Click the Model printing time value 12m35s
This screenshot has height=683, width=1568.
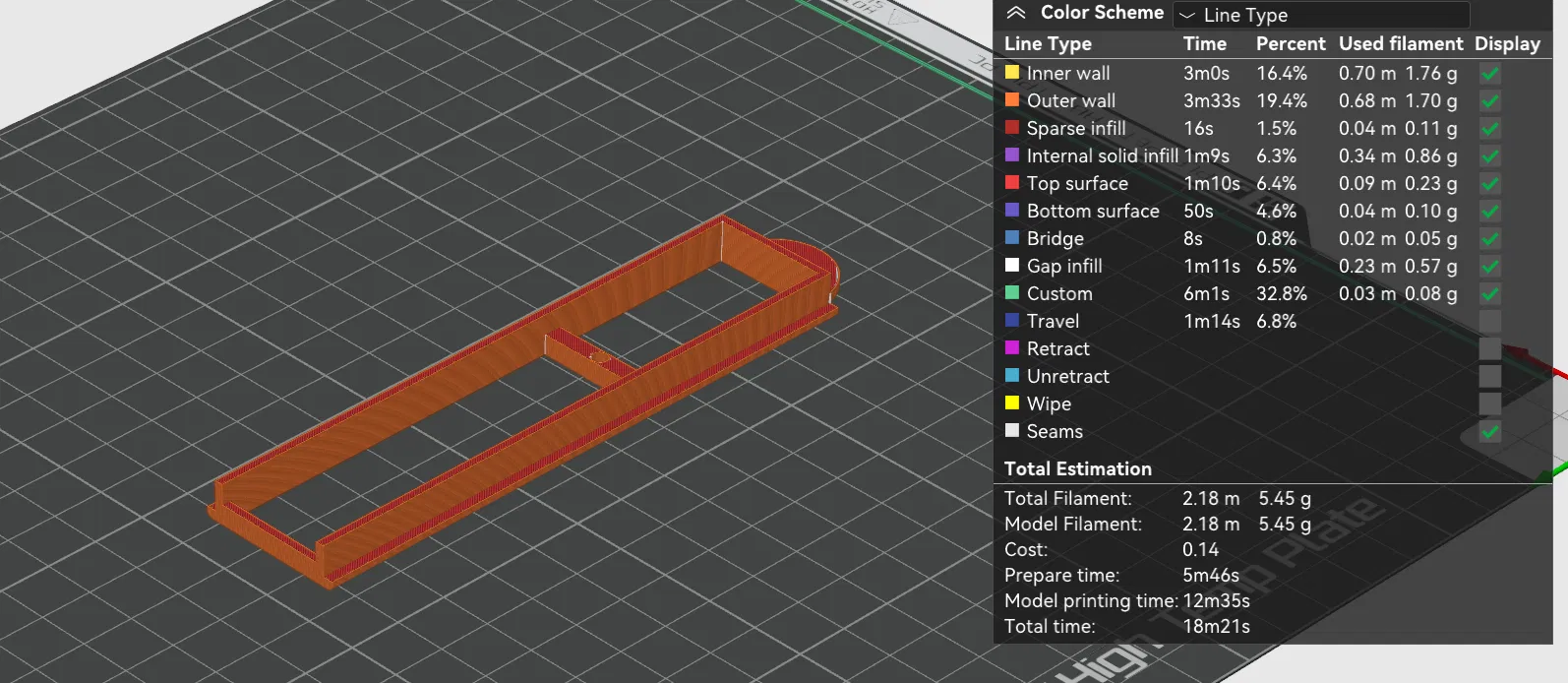point(1216,601)
